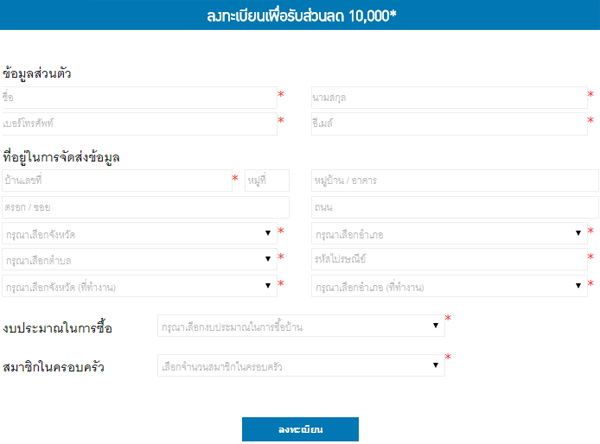Select the ตรอก / ซอย input field
The height and width of the screenshot is (444, 600).
point(145,207)
